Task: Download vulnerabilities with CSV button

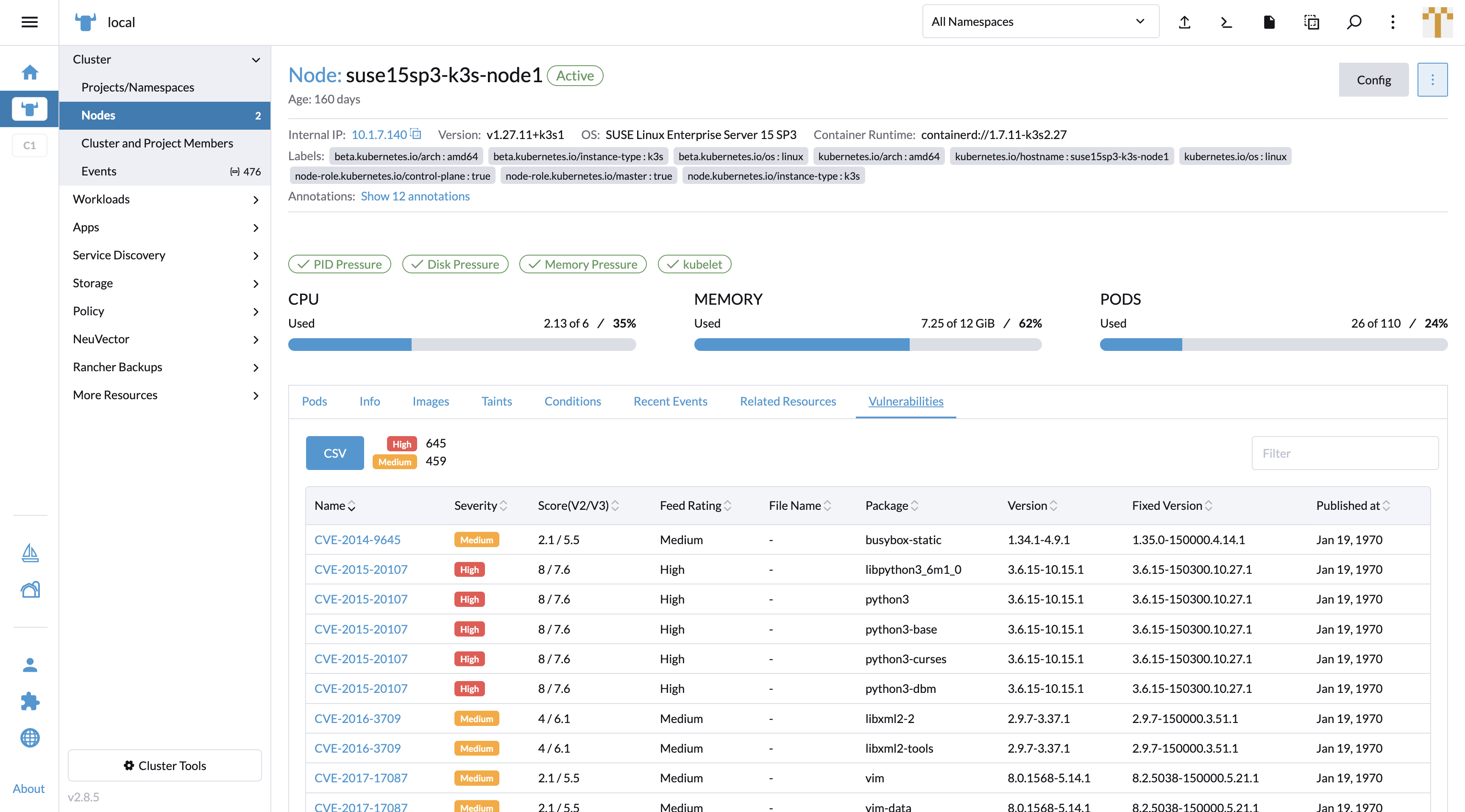Action: pyautogui.click(x=334, y=453)
